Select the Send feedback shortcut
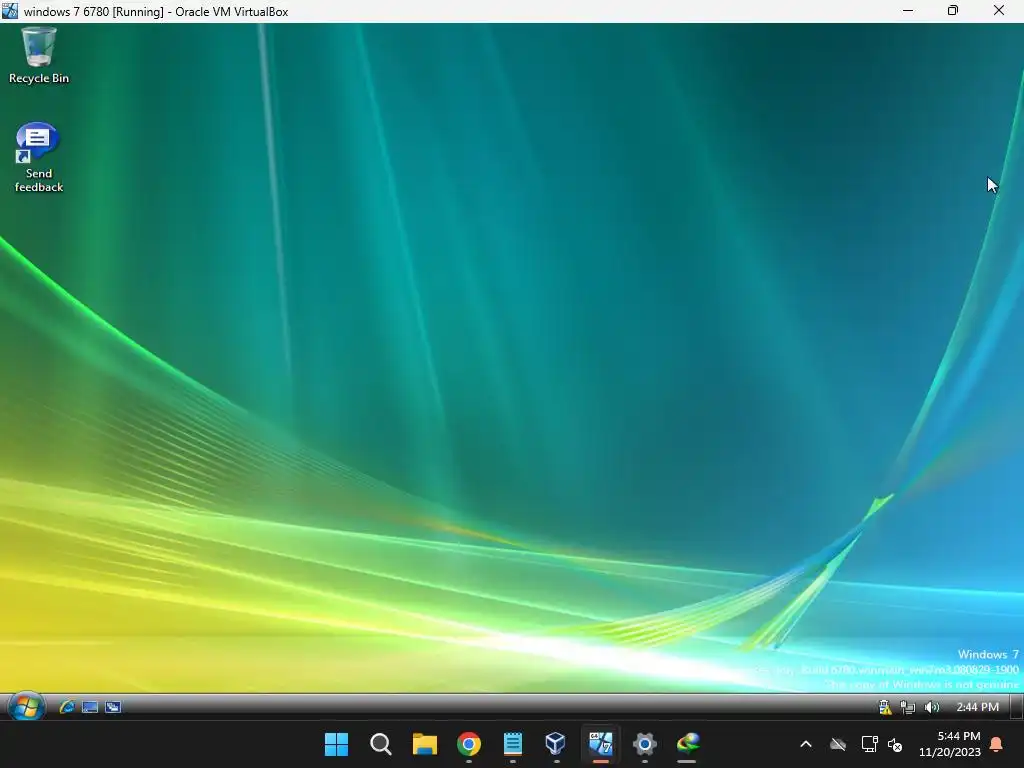Screen dimensions: 1024x768 [x=39, y=157]
